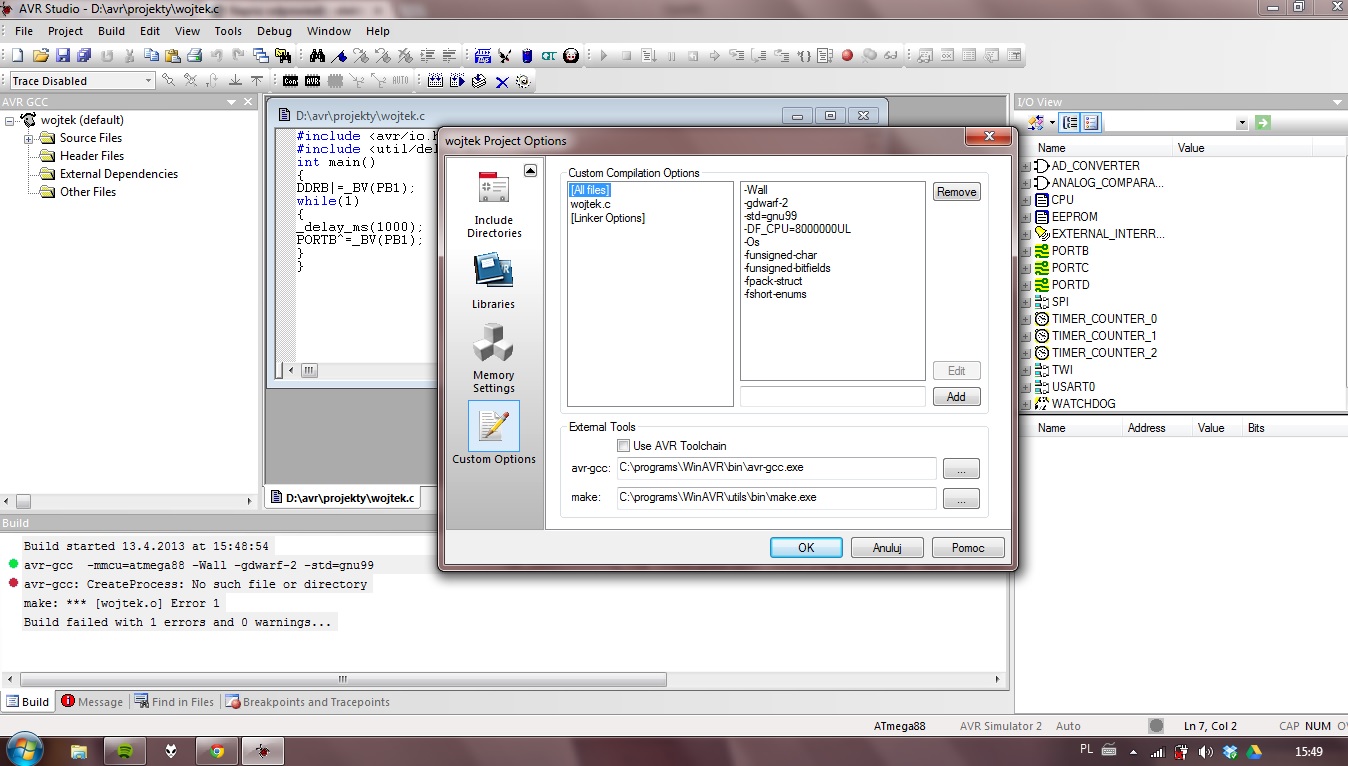This screenshot has width=1348, height=766.
Task: Open the Debug menu
Action: (x=275, y=31)
